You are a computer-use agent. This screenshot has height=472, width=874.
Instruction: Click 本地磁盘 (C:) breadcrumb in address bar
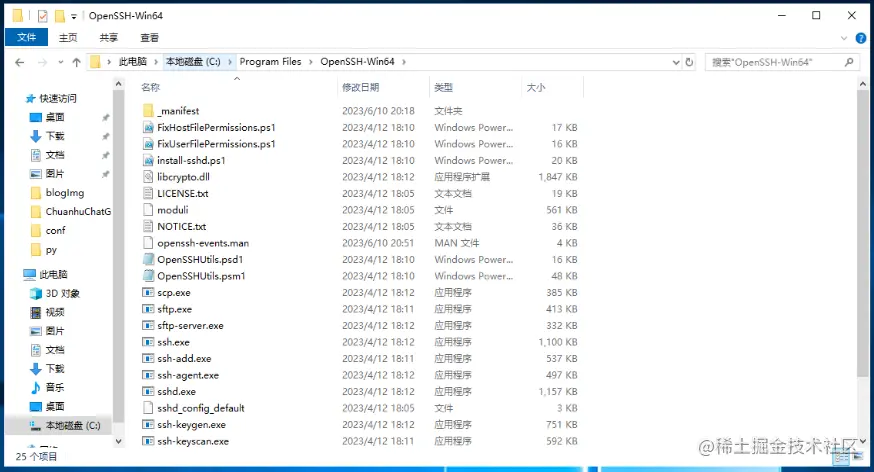tap(193, 62)
